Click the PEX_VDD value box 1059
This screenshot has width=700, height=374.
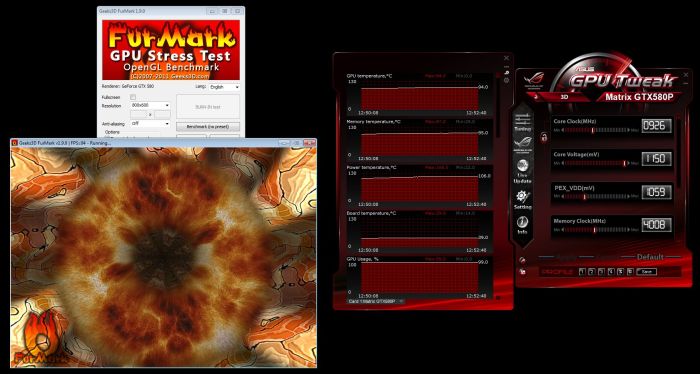[657, 192]
